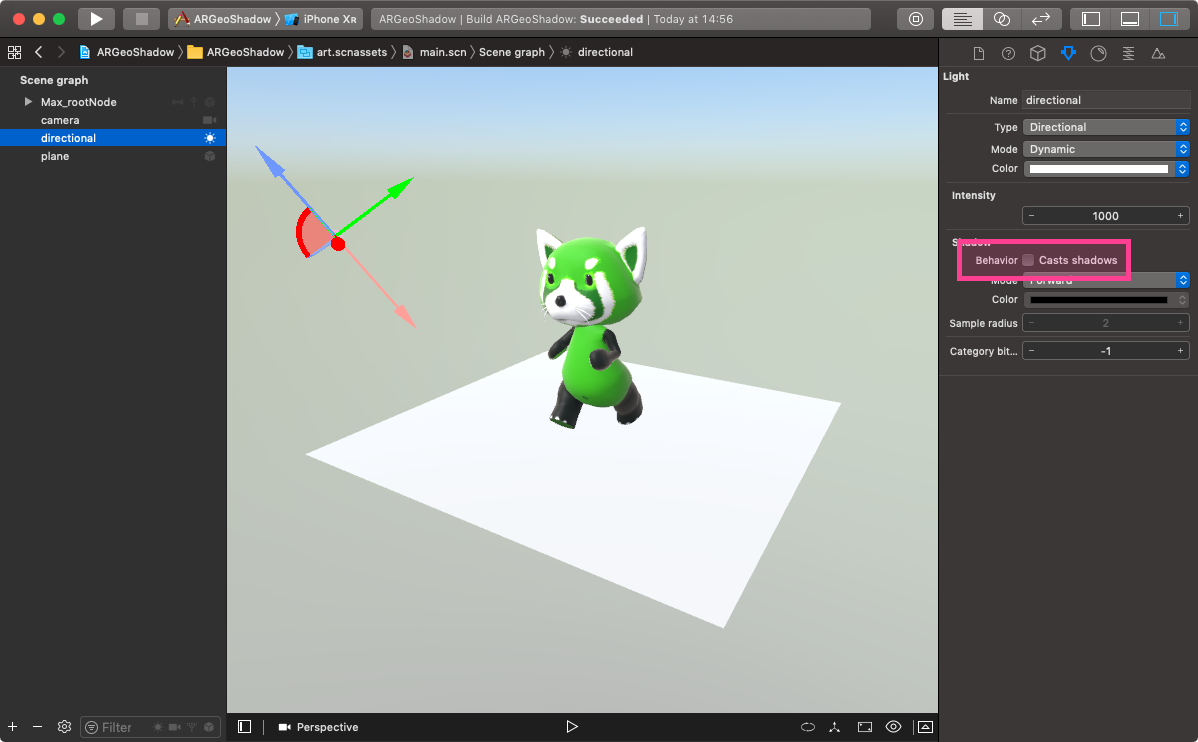Toggle the inspectors panel
This screenshot has width=1198, height=742.
pos(1169,19)
